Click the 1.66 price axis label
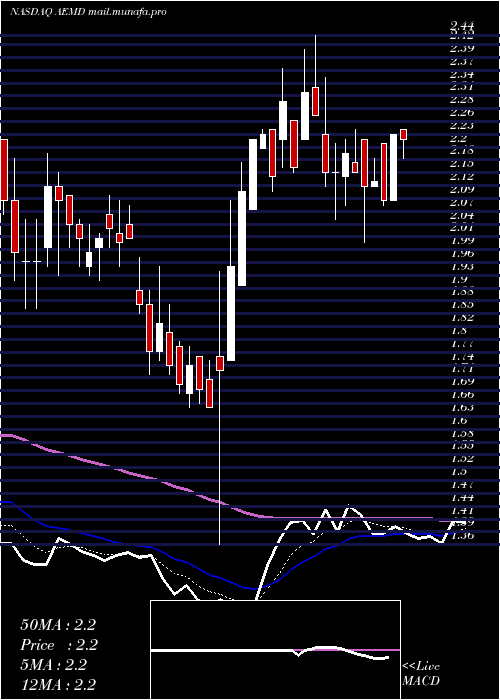Screen dimensions: 500x700 point(462,395)
